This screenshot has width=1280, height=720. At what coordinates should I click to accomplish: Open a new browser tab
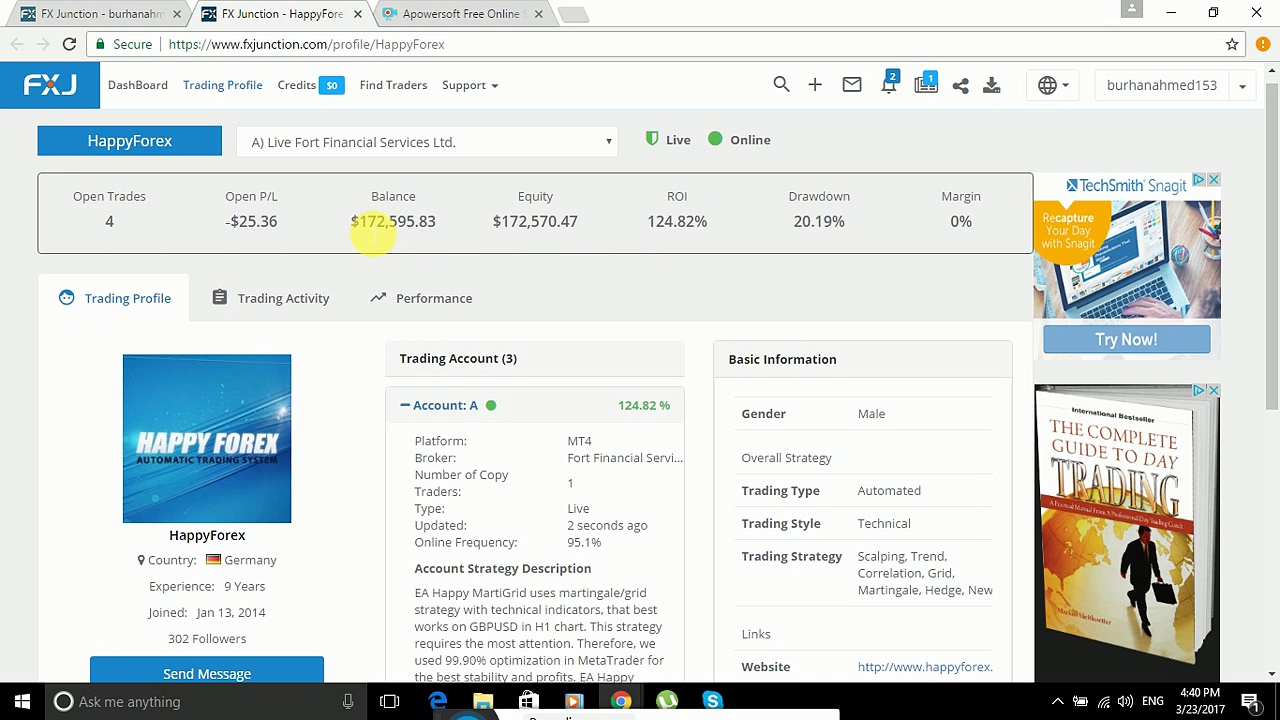[x=573, y=14]
